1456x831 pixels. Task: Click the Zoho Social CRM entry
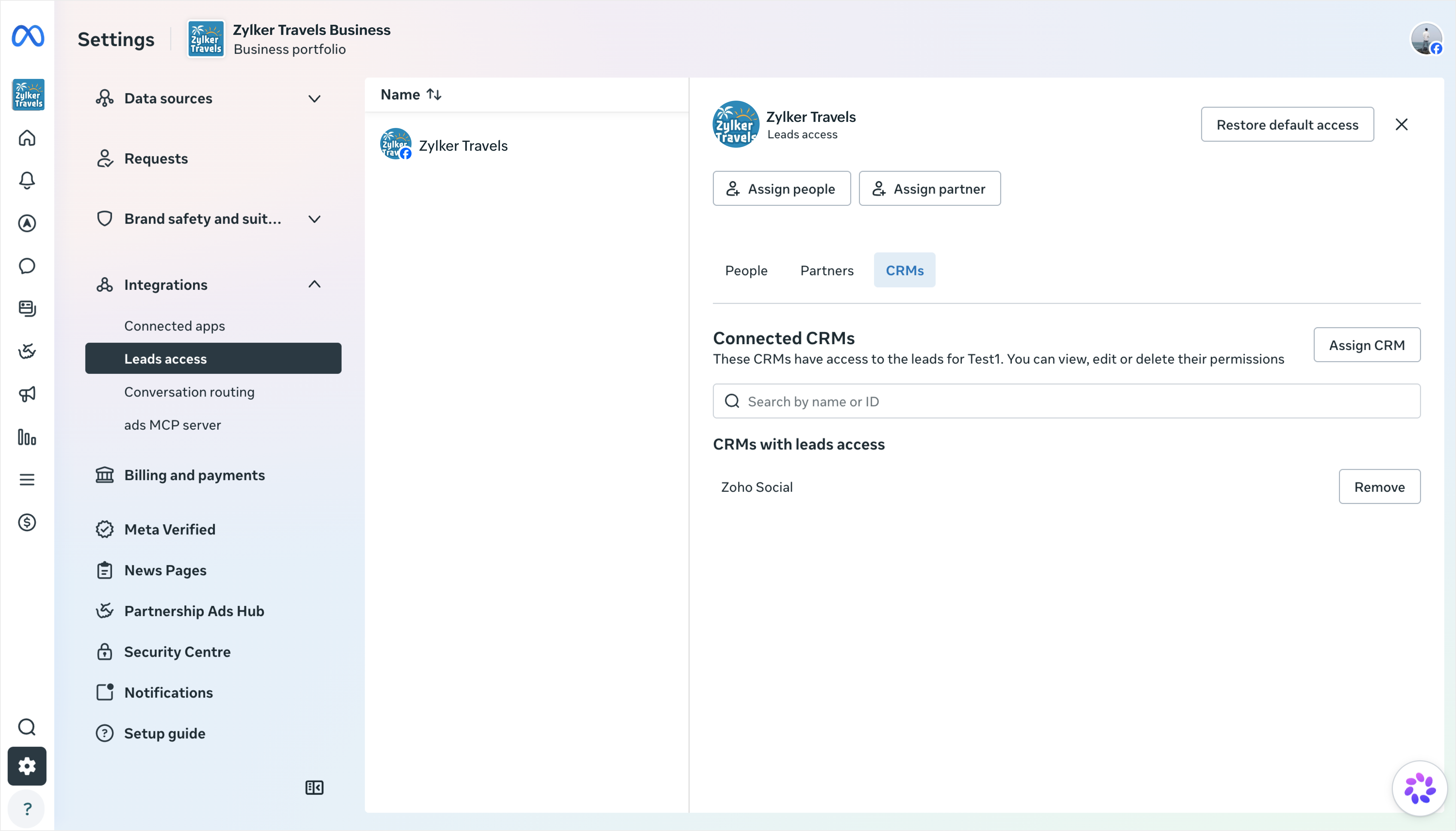tap(757, 487)
